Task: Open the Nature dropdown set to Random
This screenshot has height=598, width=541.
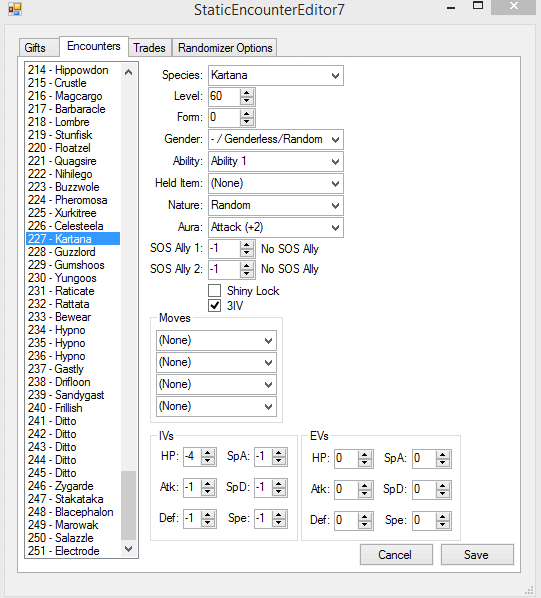Action: 276,205
